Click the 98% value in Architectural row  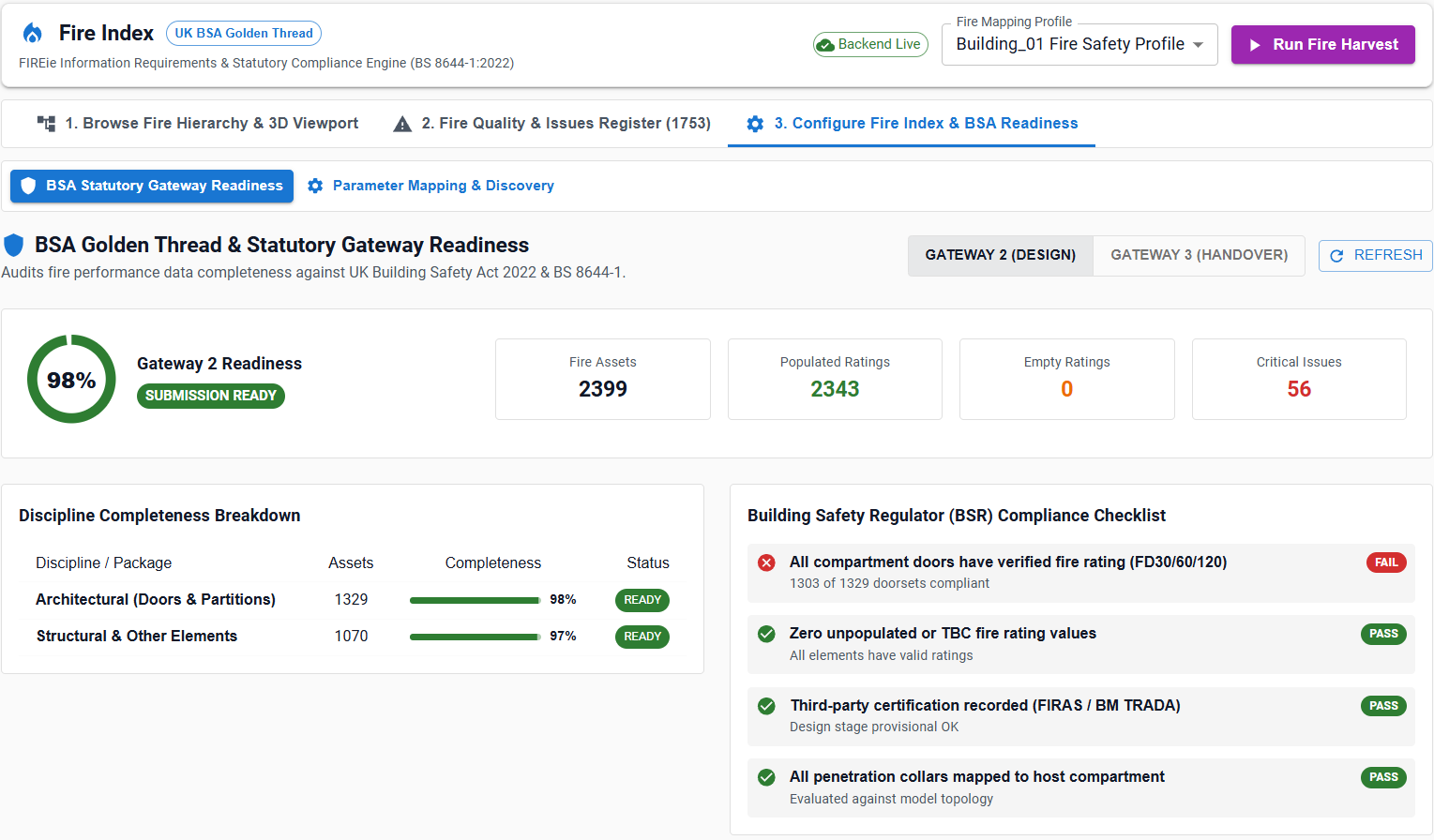563,600
